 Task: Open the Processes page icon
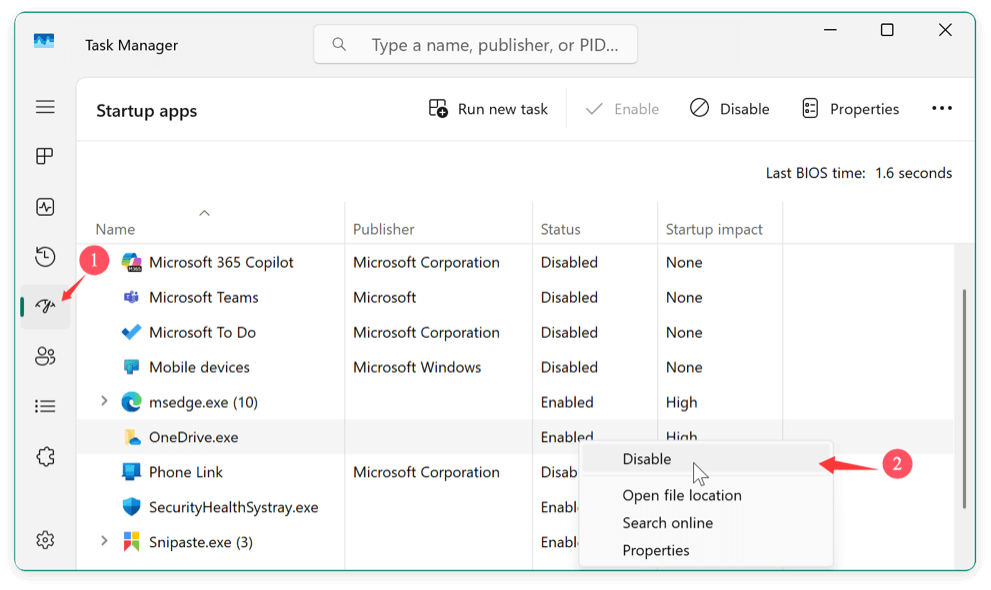pyautogui.click(x=45, y=157)
